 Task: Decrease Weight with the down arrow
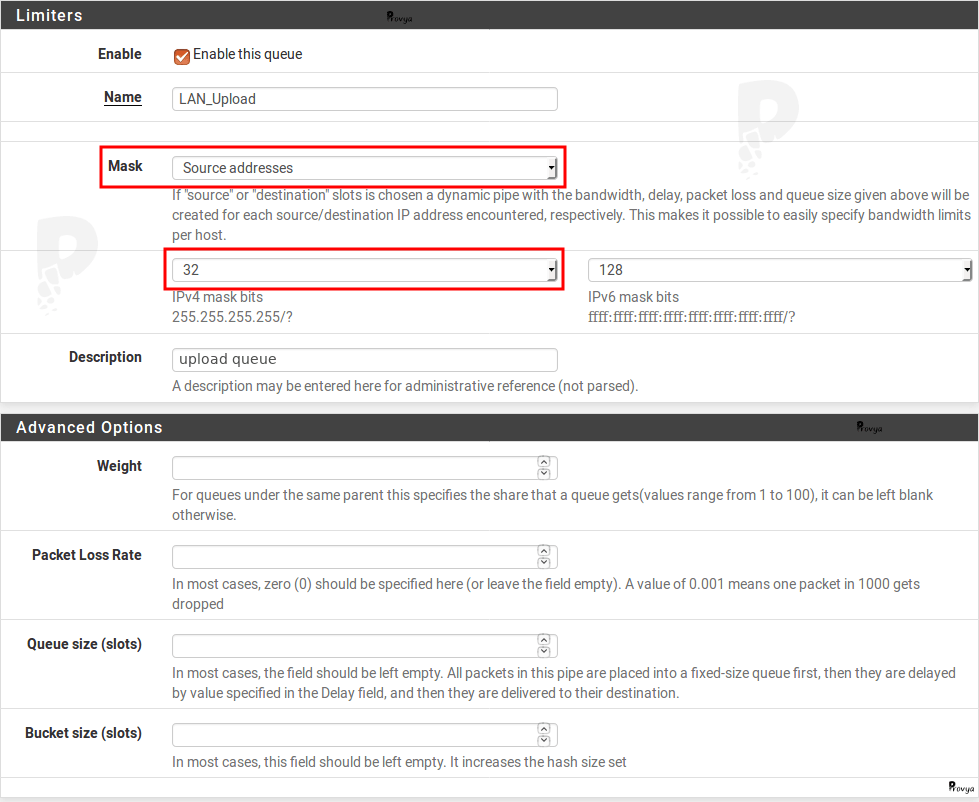[x=544, y=473]
